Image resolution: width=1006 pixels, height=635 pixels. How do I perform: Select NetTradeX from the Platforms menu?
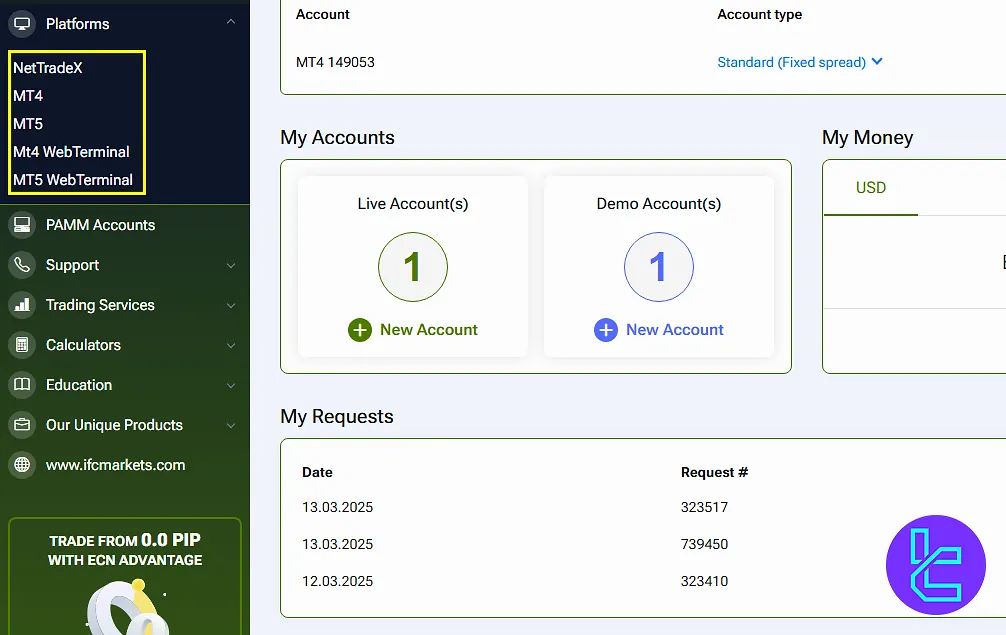click(x=48, y=68)
